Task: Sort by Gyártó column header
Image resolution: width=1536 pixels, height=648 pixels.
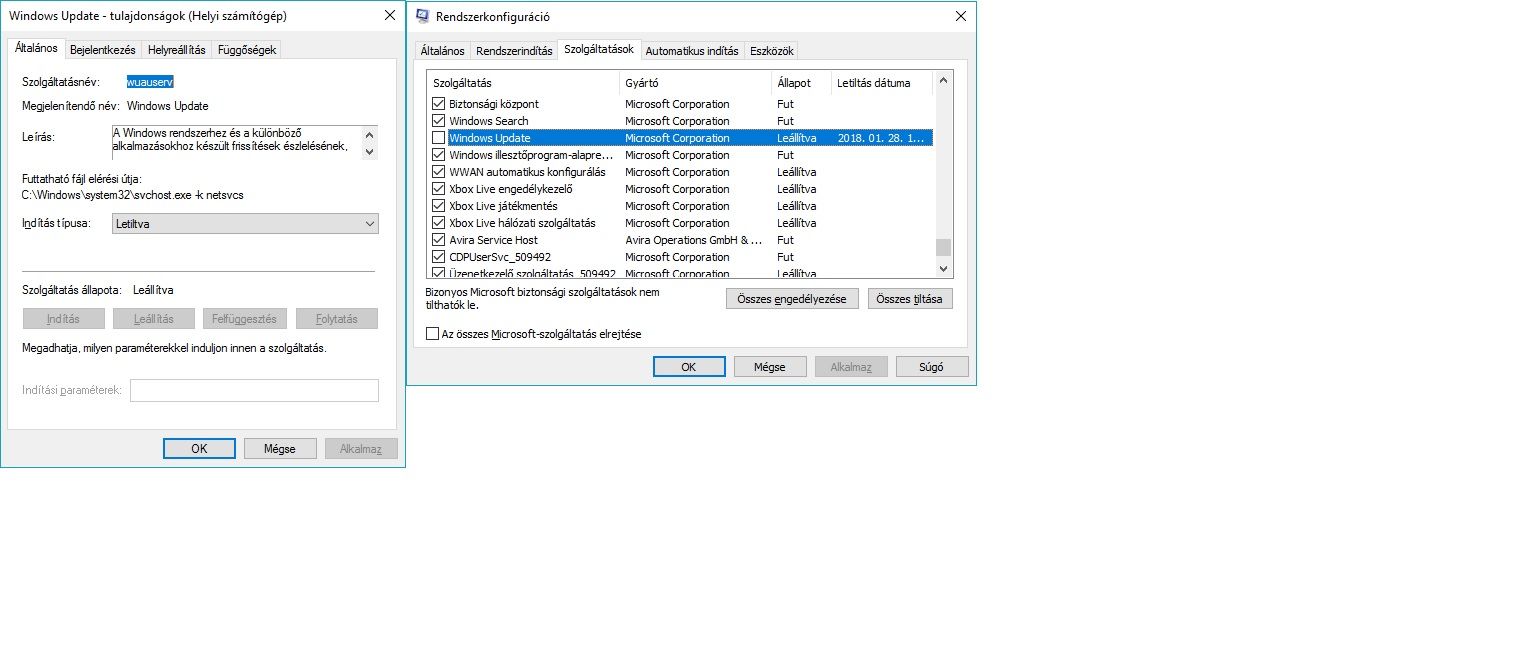Action: (696, 83)
